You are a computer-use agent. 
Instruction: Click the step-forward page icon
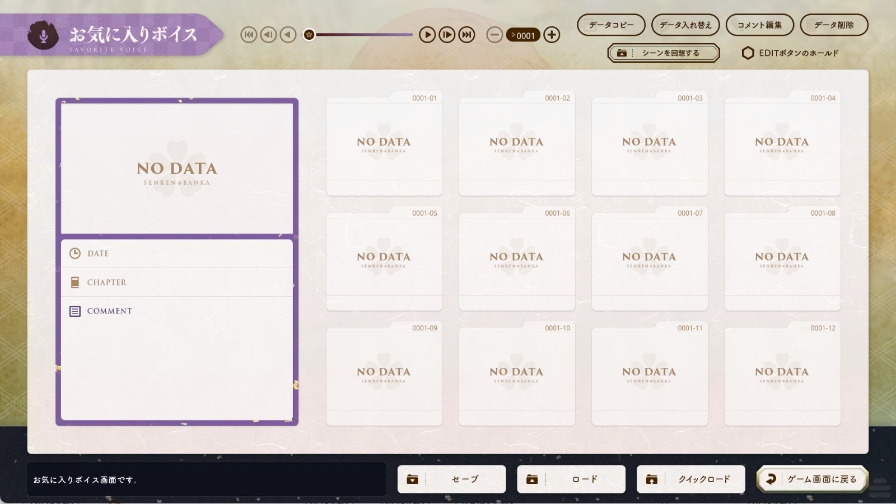click(447, 35)
